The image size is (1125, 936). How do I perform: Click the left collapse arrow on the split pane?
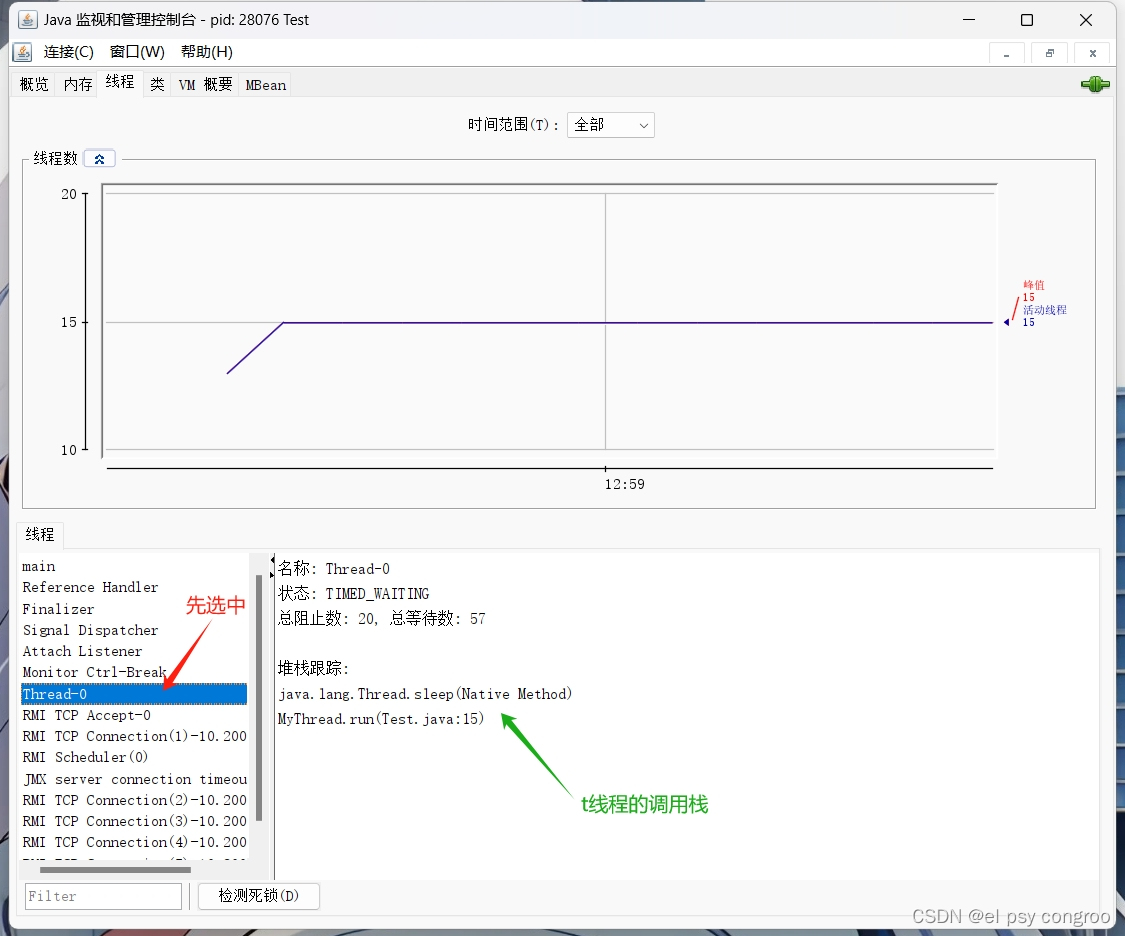click(x=273, y=560)
